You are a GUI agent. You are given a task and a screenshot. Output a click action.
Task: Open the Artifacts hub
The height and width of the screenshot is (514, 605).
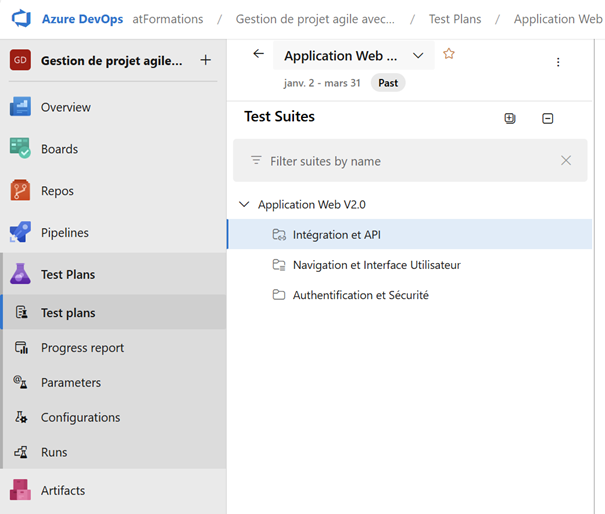[62, 491]
